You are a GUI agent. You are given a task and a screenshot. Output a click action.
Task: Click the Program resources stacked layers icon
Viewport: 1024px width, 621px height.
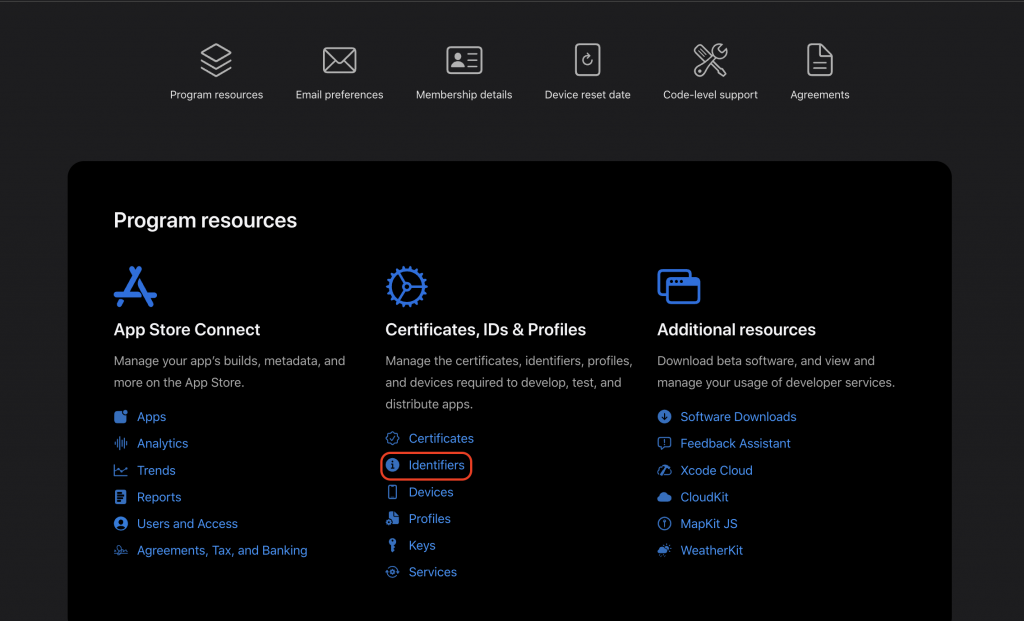[x=216, y=60]
